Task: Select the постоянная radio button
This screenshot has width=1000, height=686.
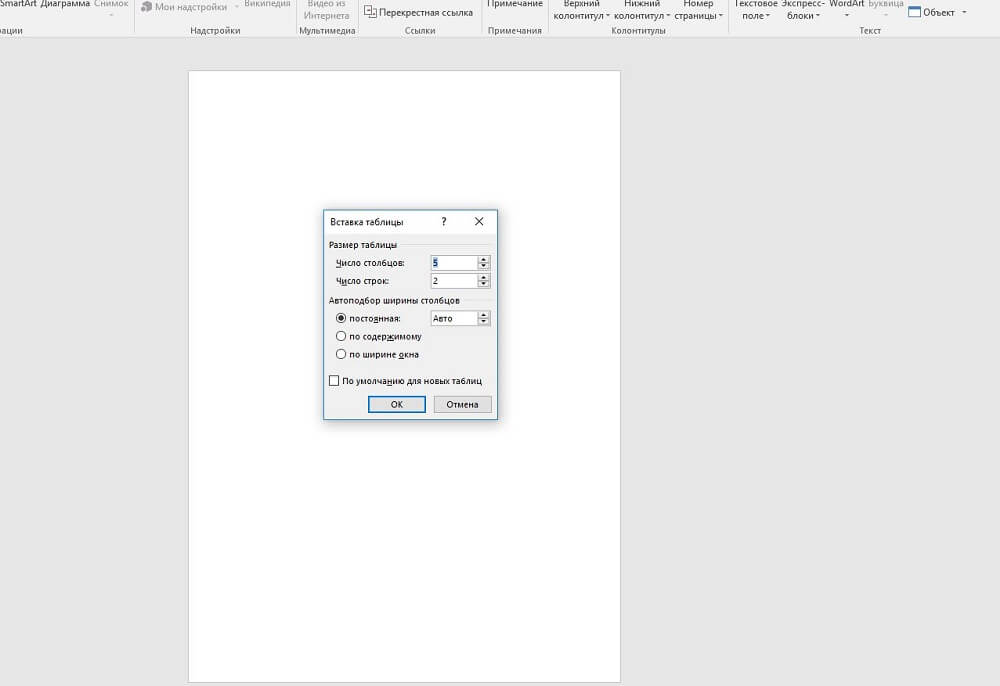Action: tap(341, 318)
